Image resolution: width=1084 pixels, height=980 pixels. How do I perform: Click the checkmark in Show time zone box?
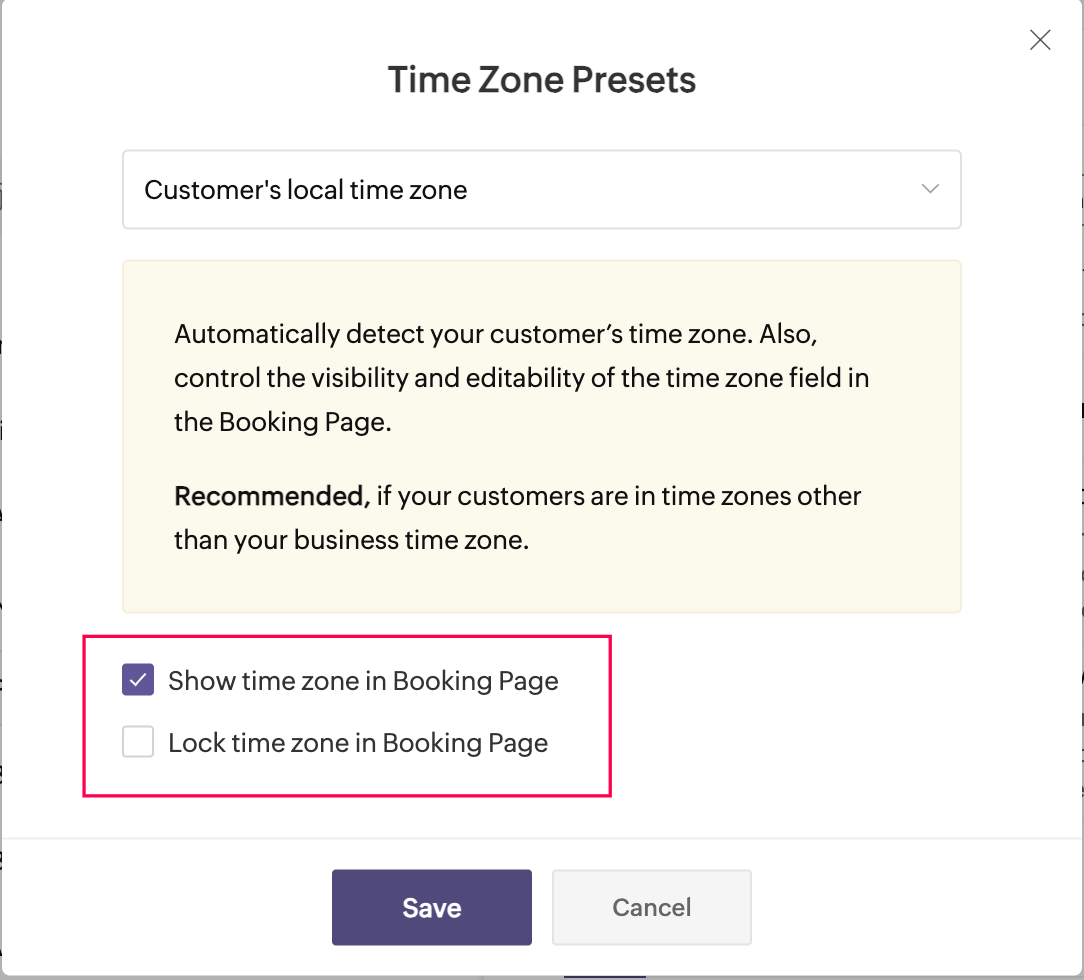[x=138, y=681]
